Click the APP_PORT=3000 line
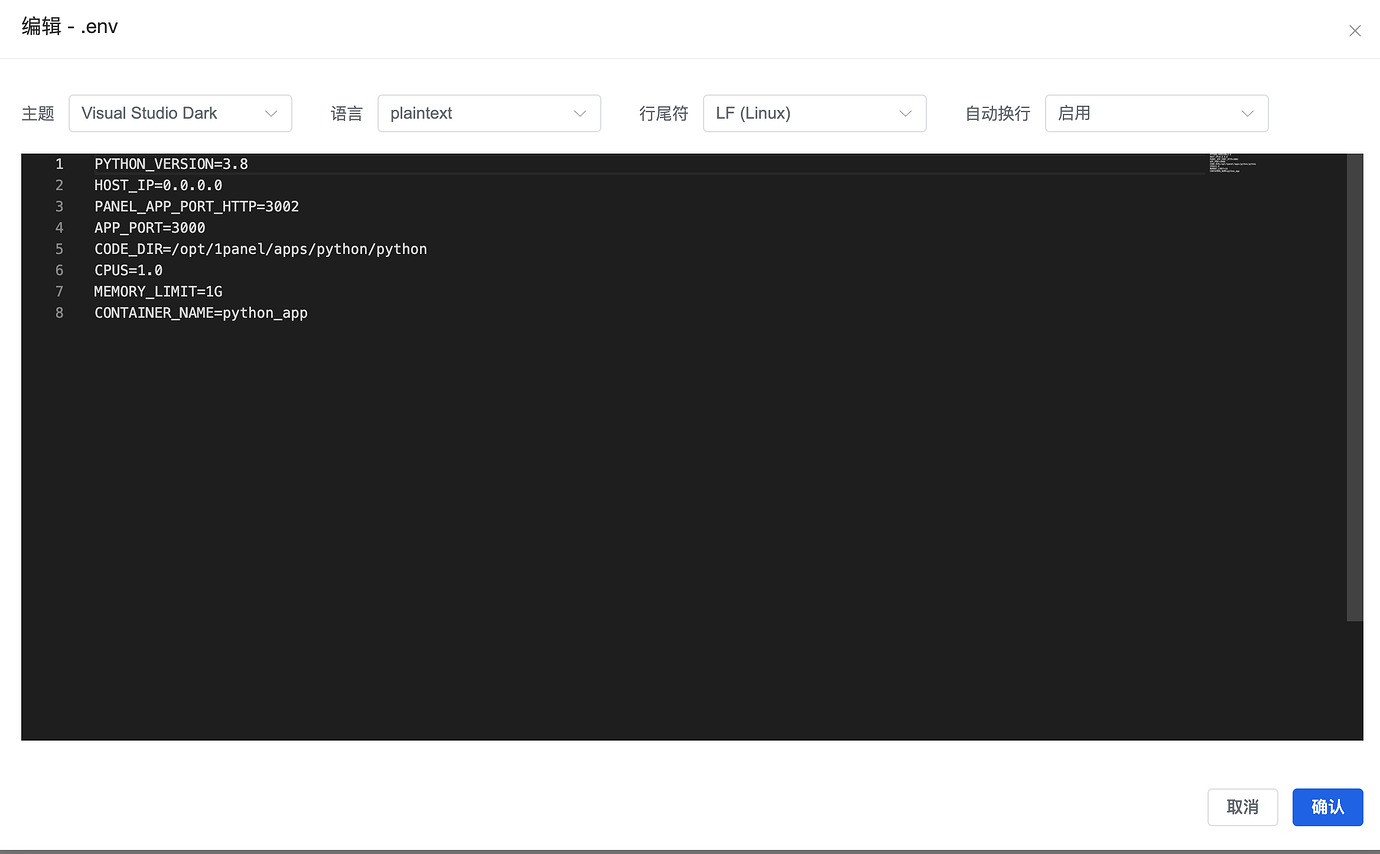1380x854 pixels. click(149, 227)
